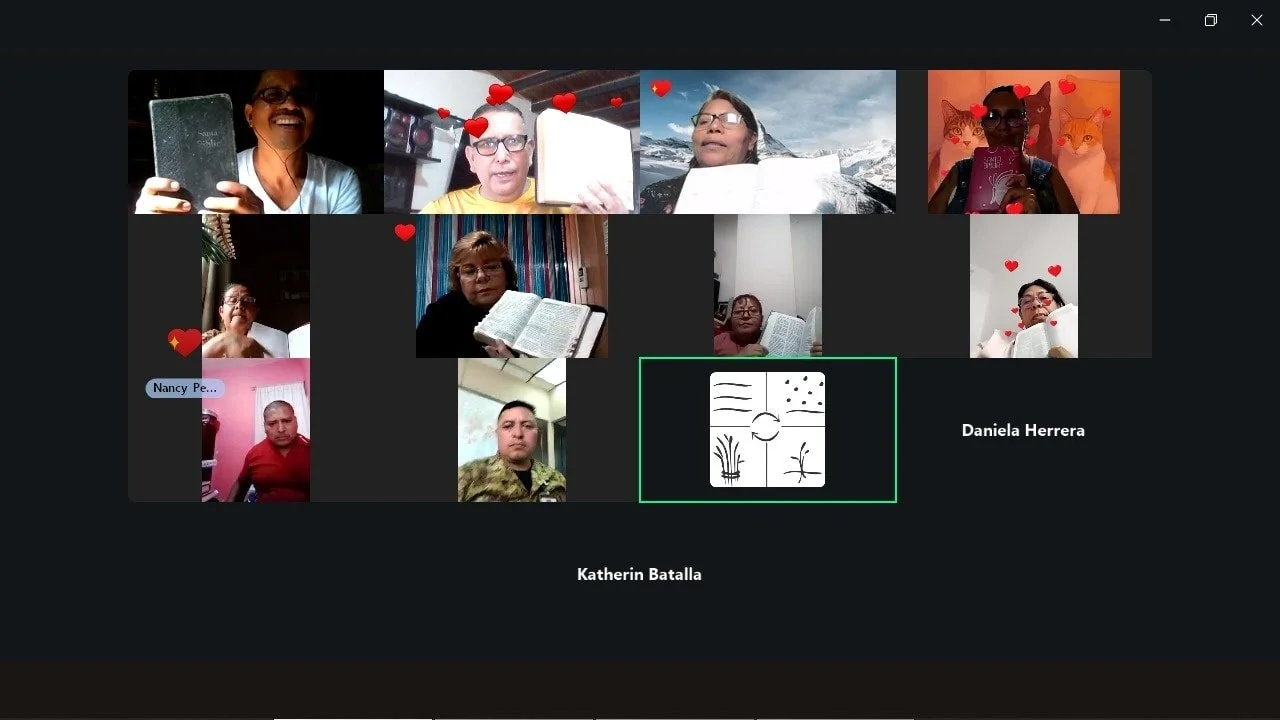Click the Nancy Pe... name label
Screen dimensions: 1280x720
tap(185, 388)
